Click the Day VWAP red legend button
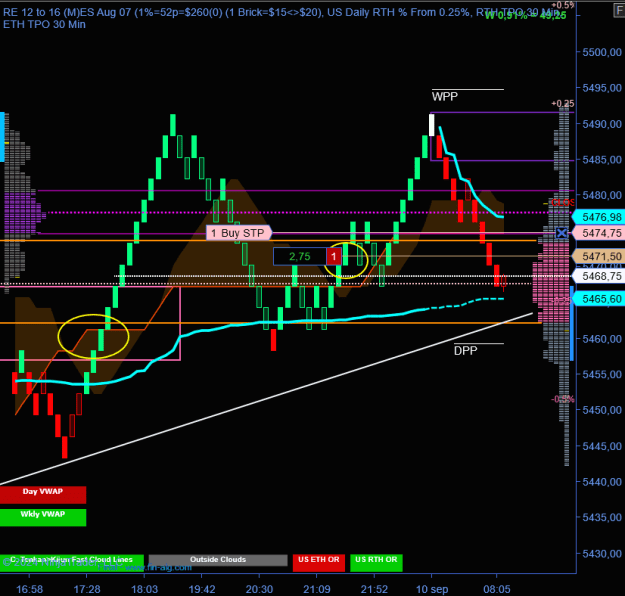 [x=43, y=495]
